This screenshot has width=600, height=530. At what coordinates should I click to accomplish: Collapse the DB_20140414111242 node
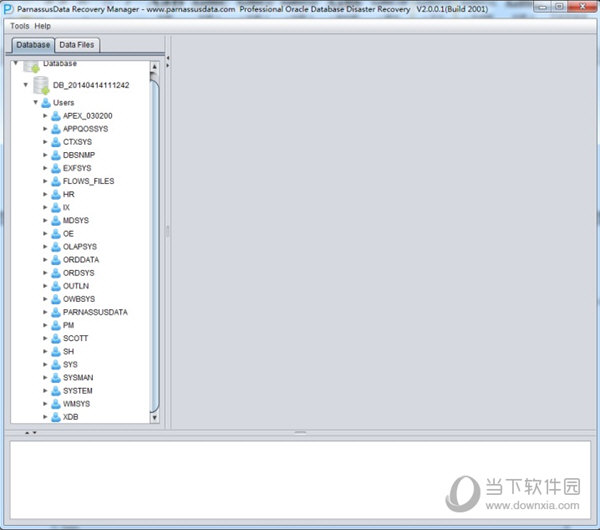coord(25,85)
